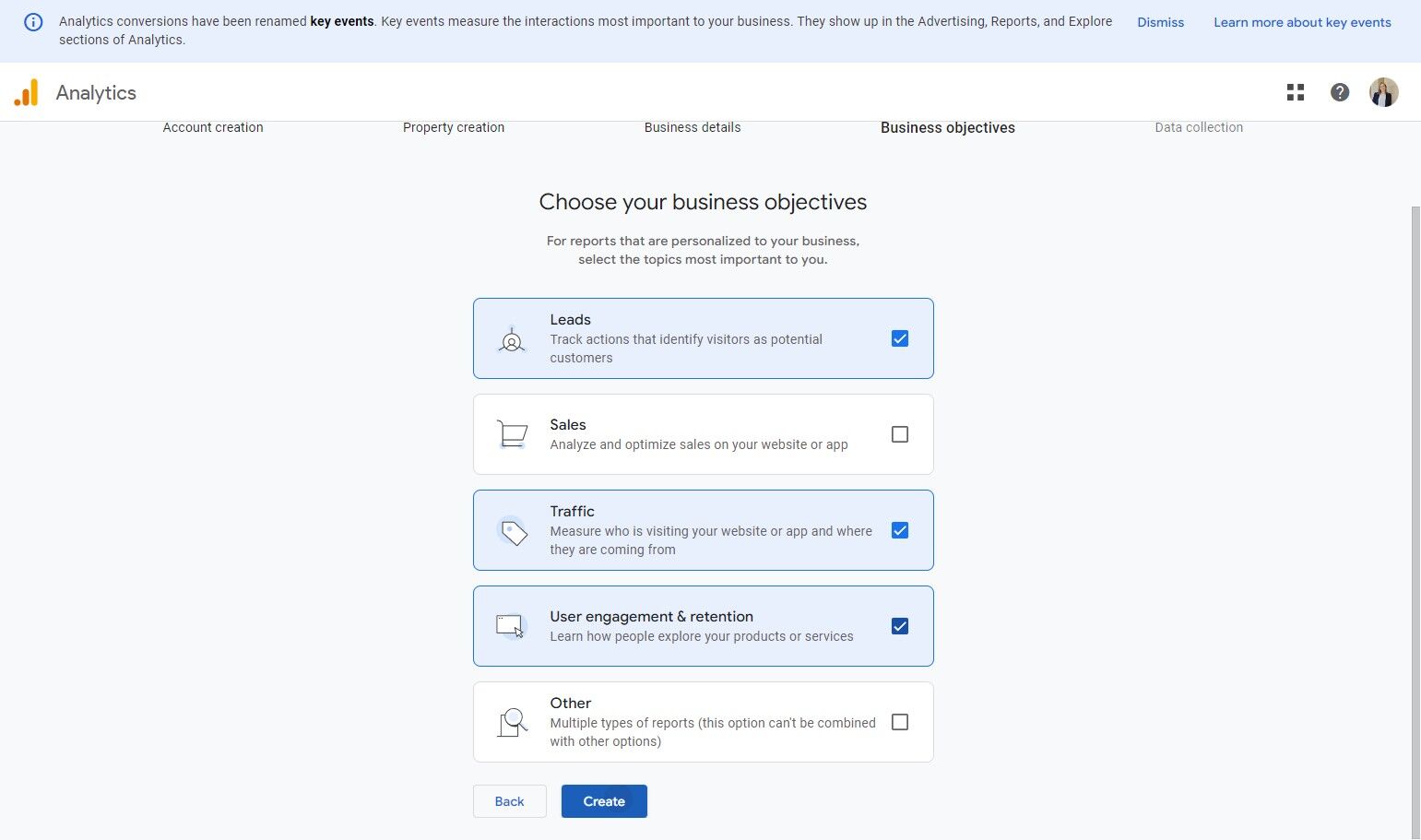Click the Google Analytics logo icon
This screenshot has height=840, width=1421.
pos(27,92)
